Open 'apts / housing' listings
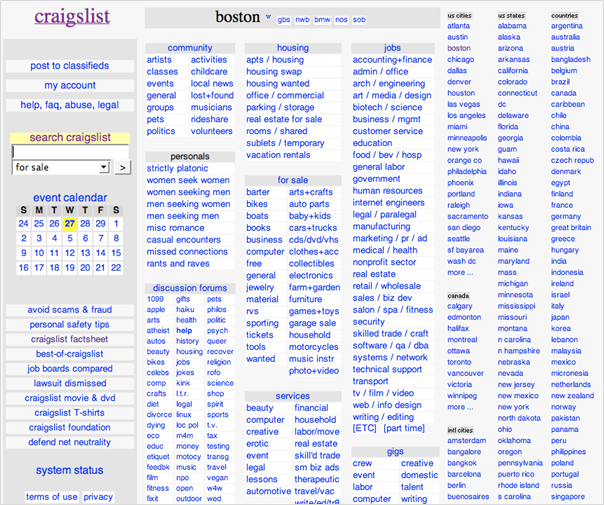Image resolution: width=604 pixels, height=505 pixels. 275,60
